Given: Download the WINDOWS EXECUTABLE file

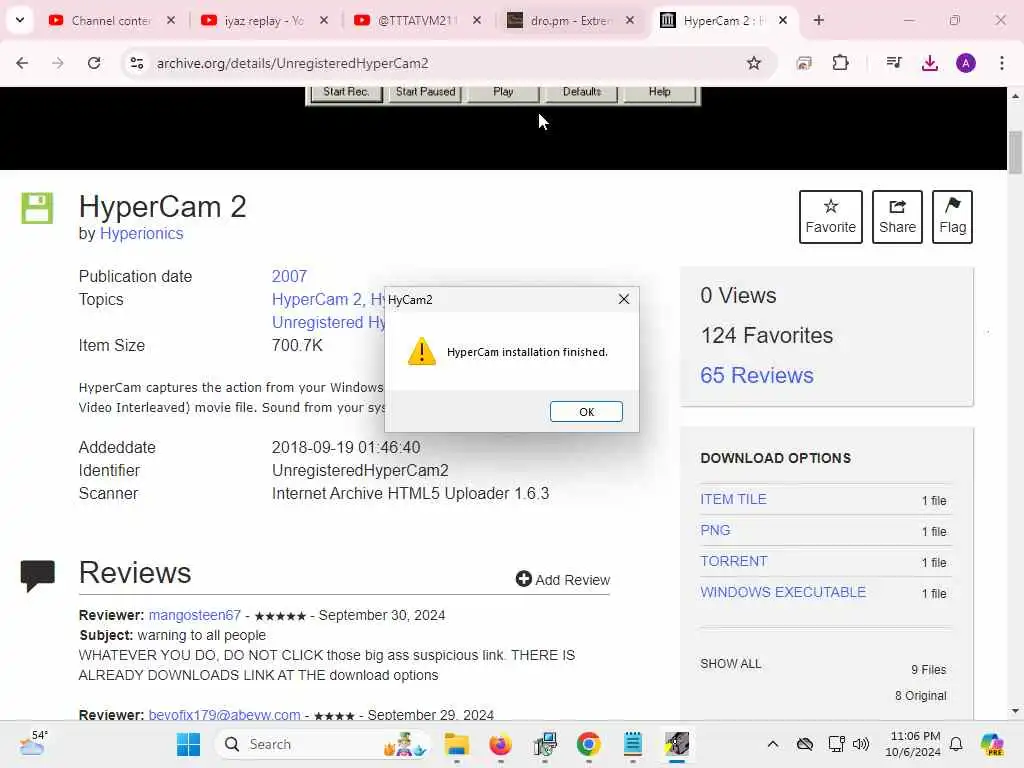Looking at the screenshot, I should [x=783, y=592].
